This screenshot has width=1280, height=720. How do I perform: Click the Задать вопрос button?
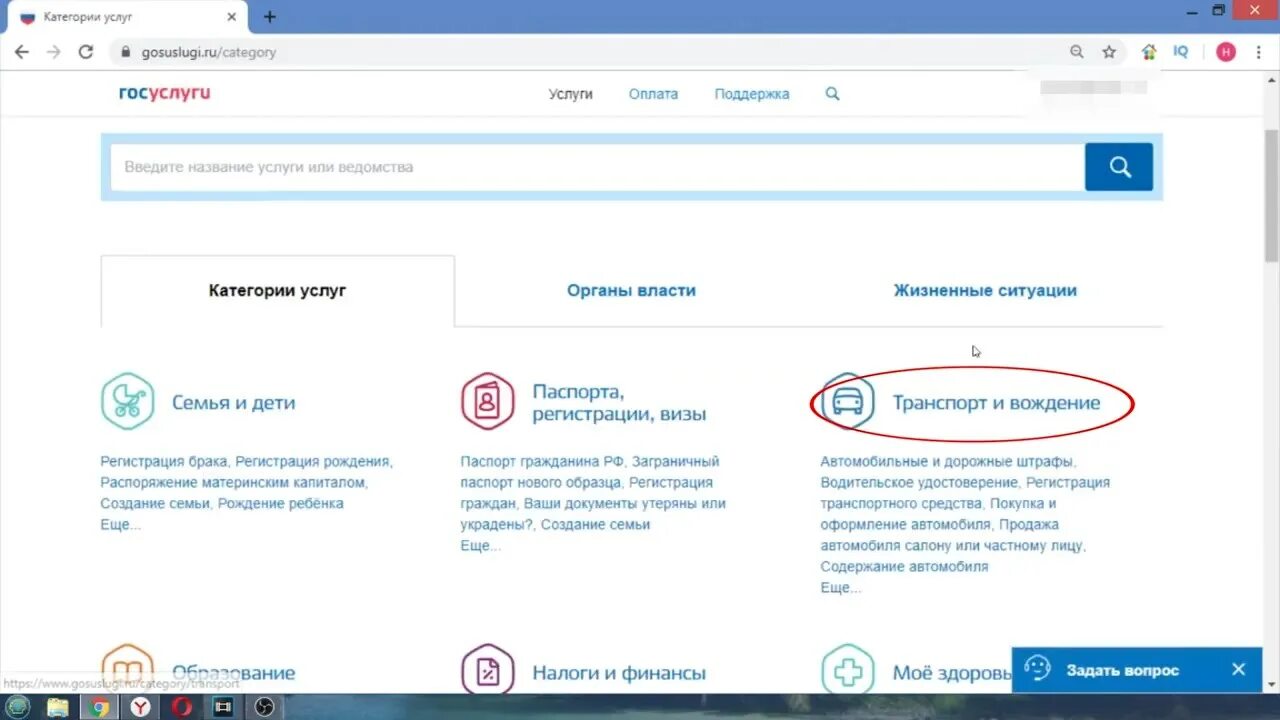coord(1137,669)
